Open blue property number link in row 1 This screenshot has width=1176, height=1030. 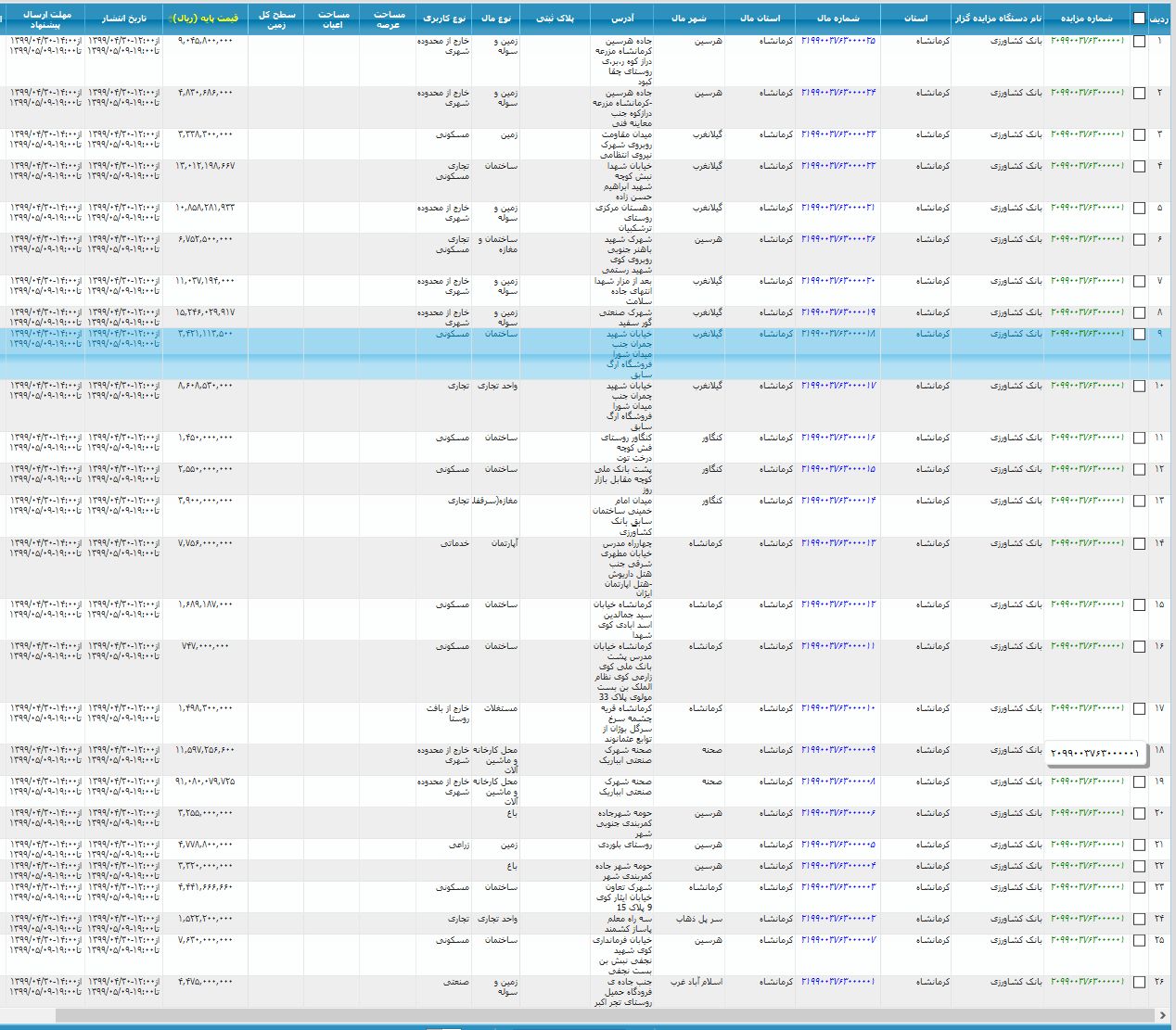(837, 42)
